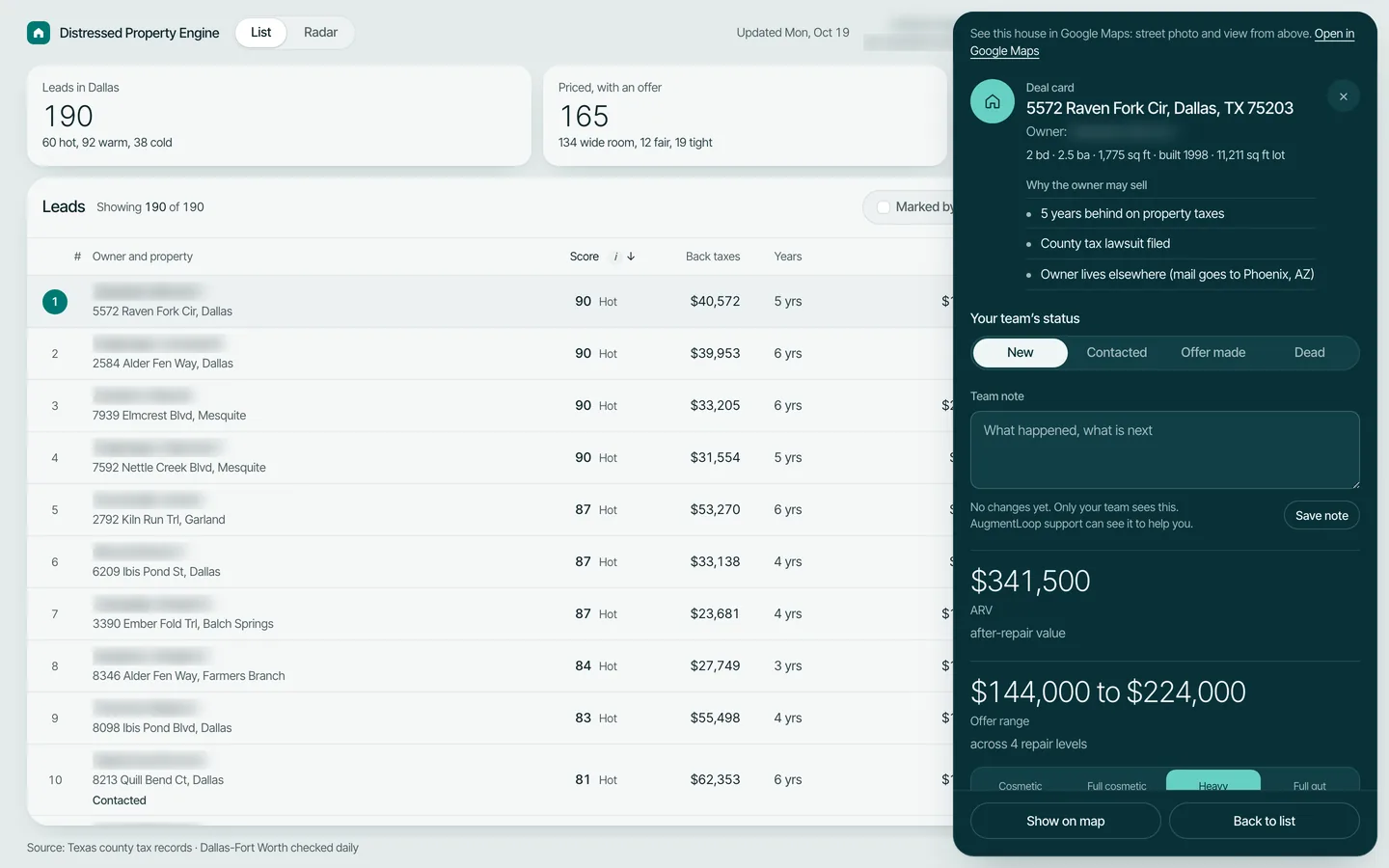The image size is (1389, 868).
Task: Click the deal card house icon
Action: [x=993, y=101]
